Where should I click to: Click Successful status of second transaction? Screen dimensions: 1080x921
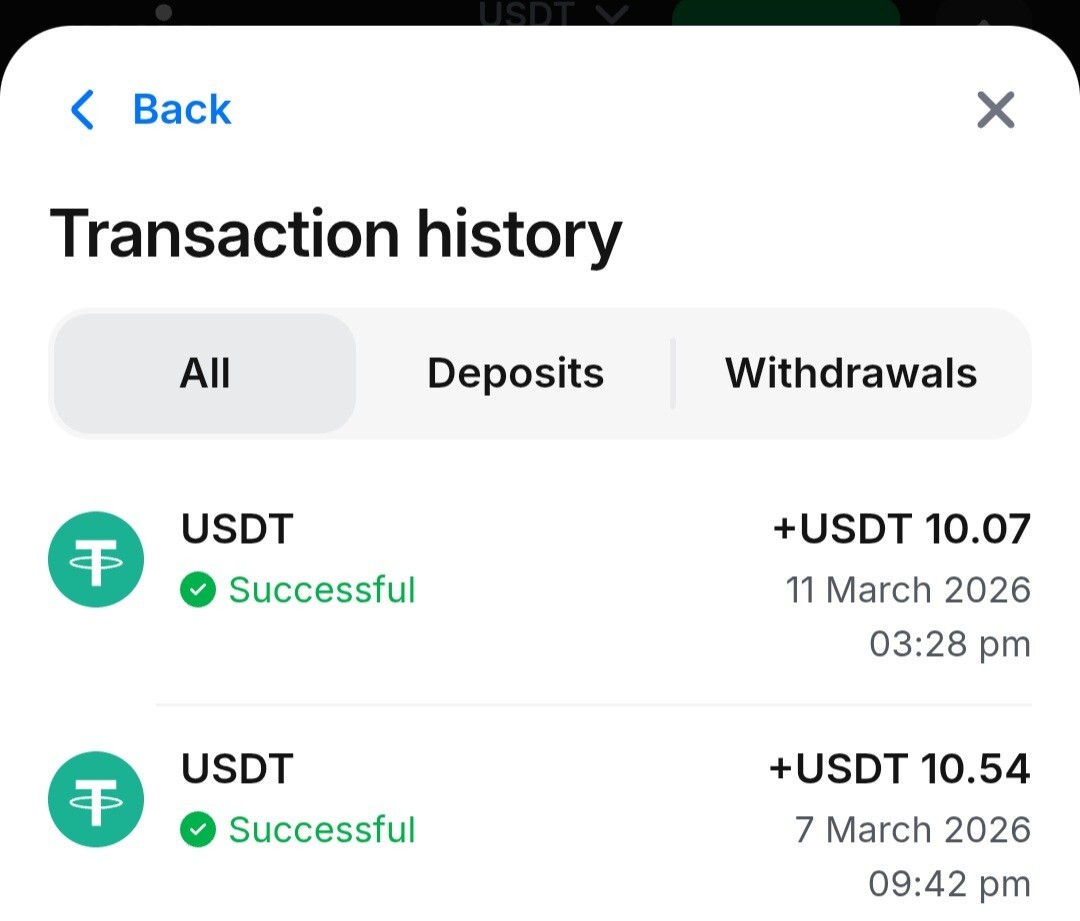tap(321, 830)
